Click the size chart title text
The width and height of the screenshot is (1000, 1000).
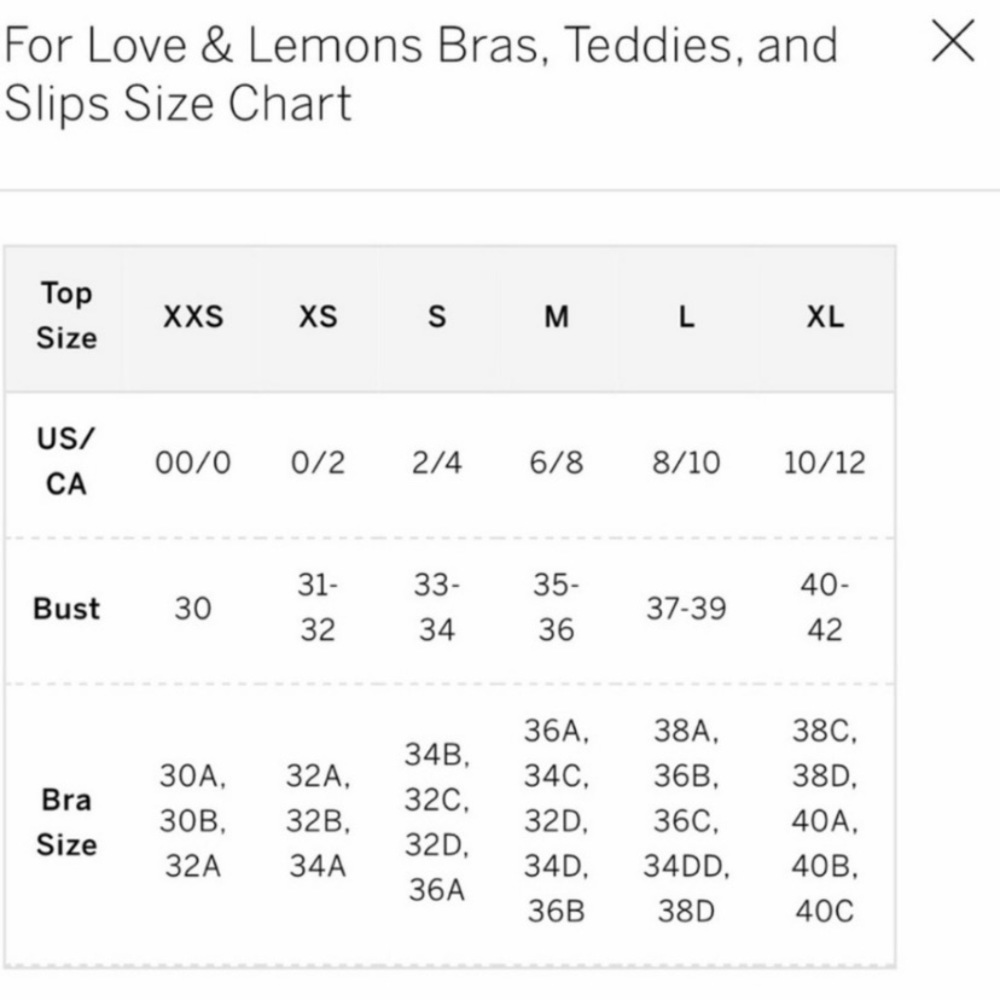(421, 73)
